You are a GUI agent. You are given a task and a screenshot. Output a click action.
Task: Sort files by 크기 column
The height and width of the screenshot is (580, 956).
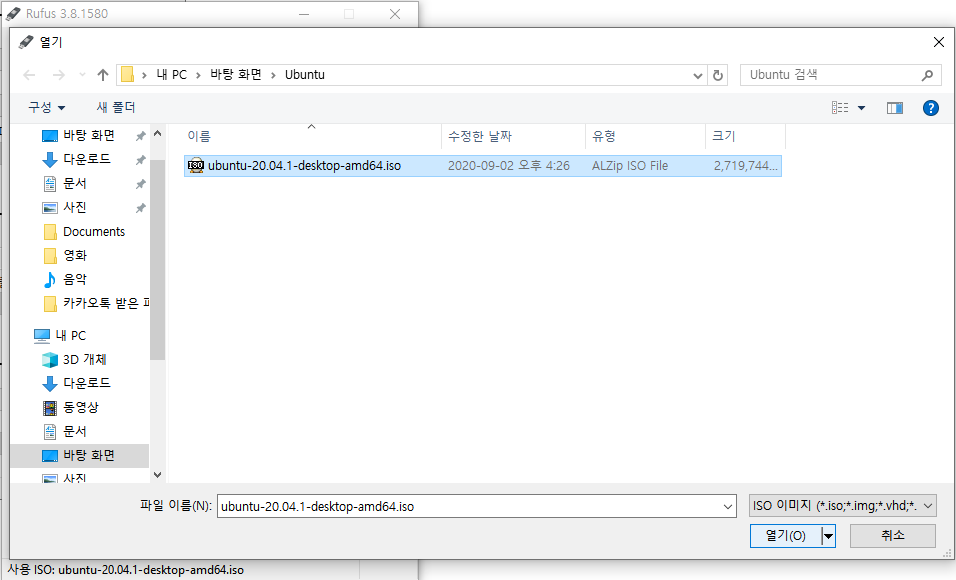click(724, 136)
